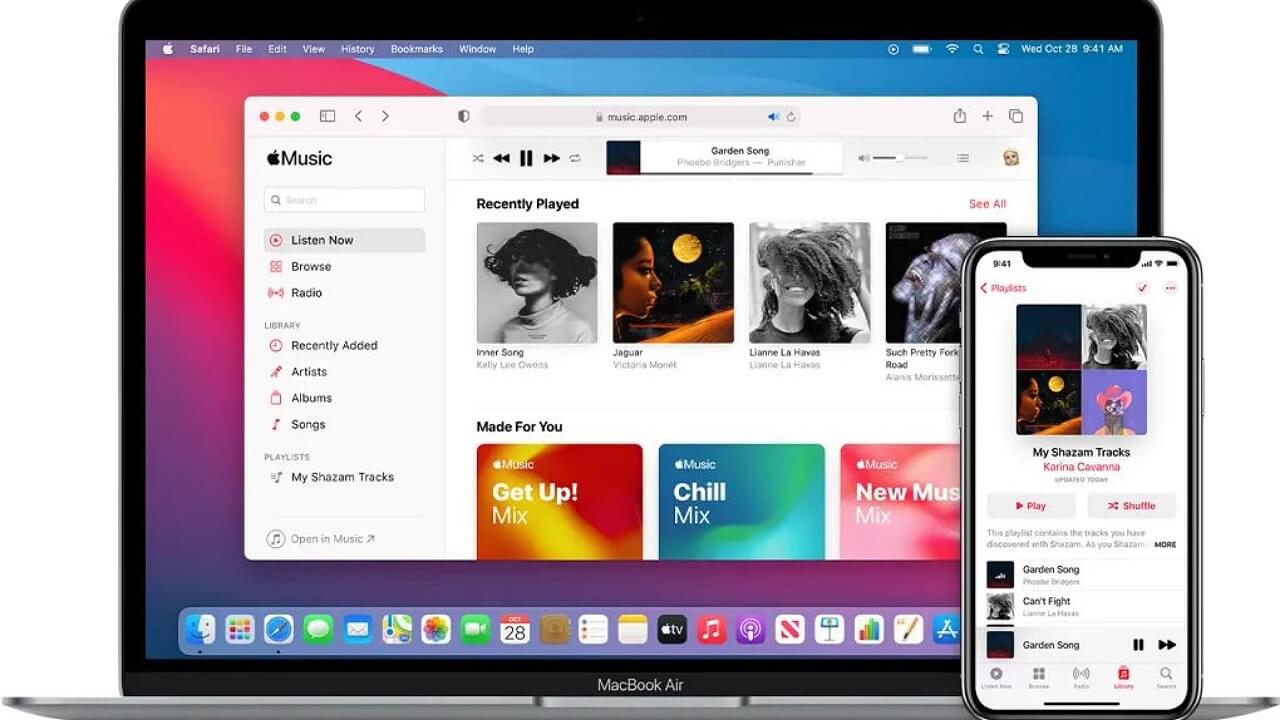This screenshot has height=720, width=1280.
Task: Open the File menu
Action: (244, 49)
